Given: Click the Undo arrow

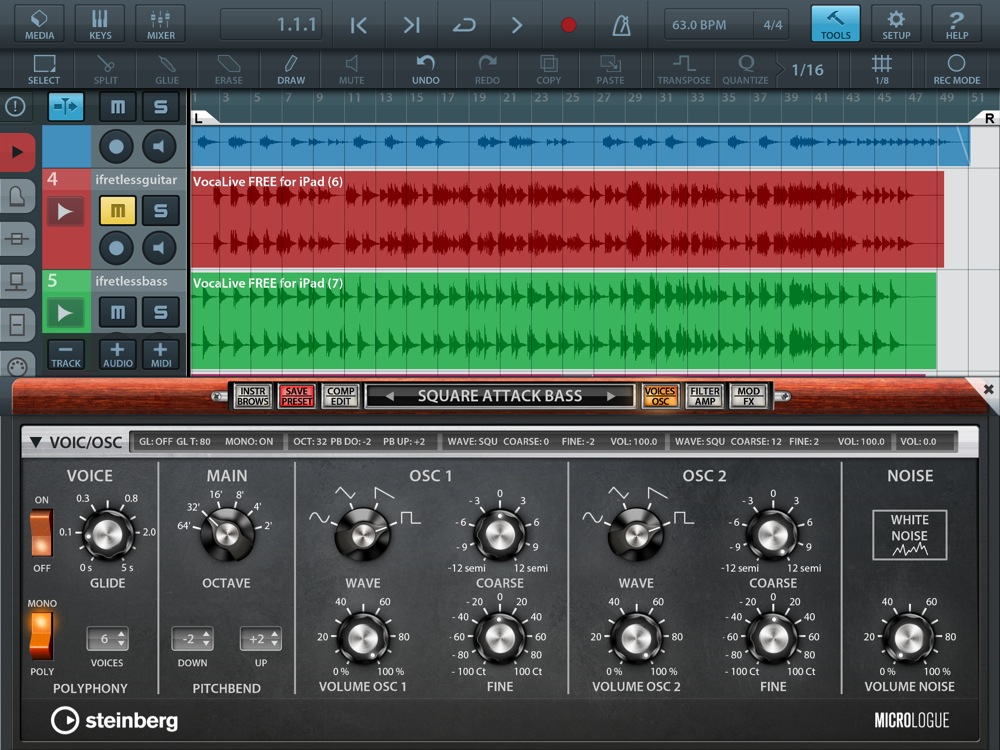Looking at the screenshot, I should [x=425, y=70].
